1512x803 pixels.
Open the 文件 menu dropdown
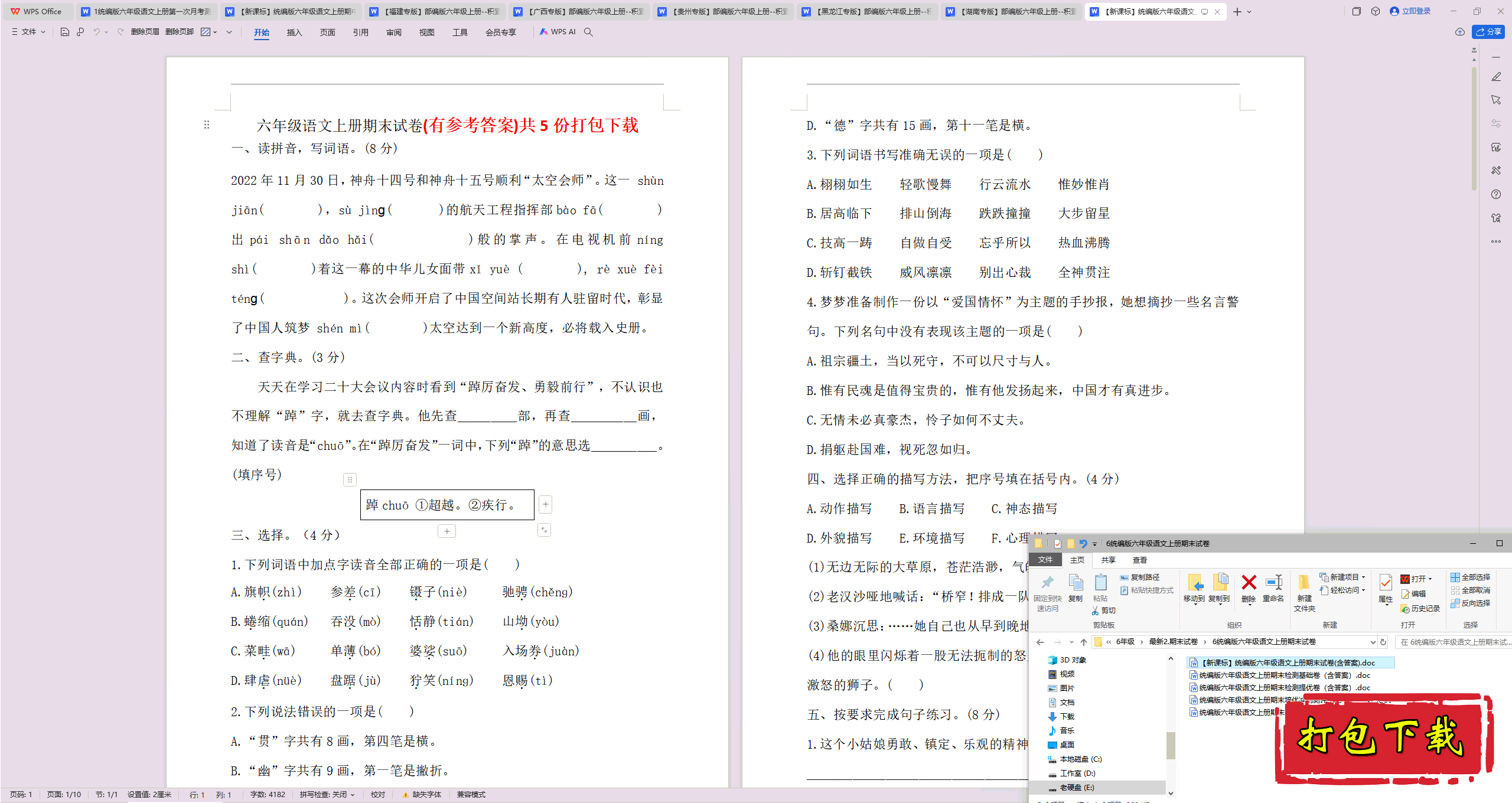28,32
